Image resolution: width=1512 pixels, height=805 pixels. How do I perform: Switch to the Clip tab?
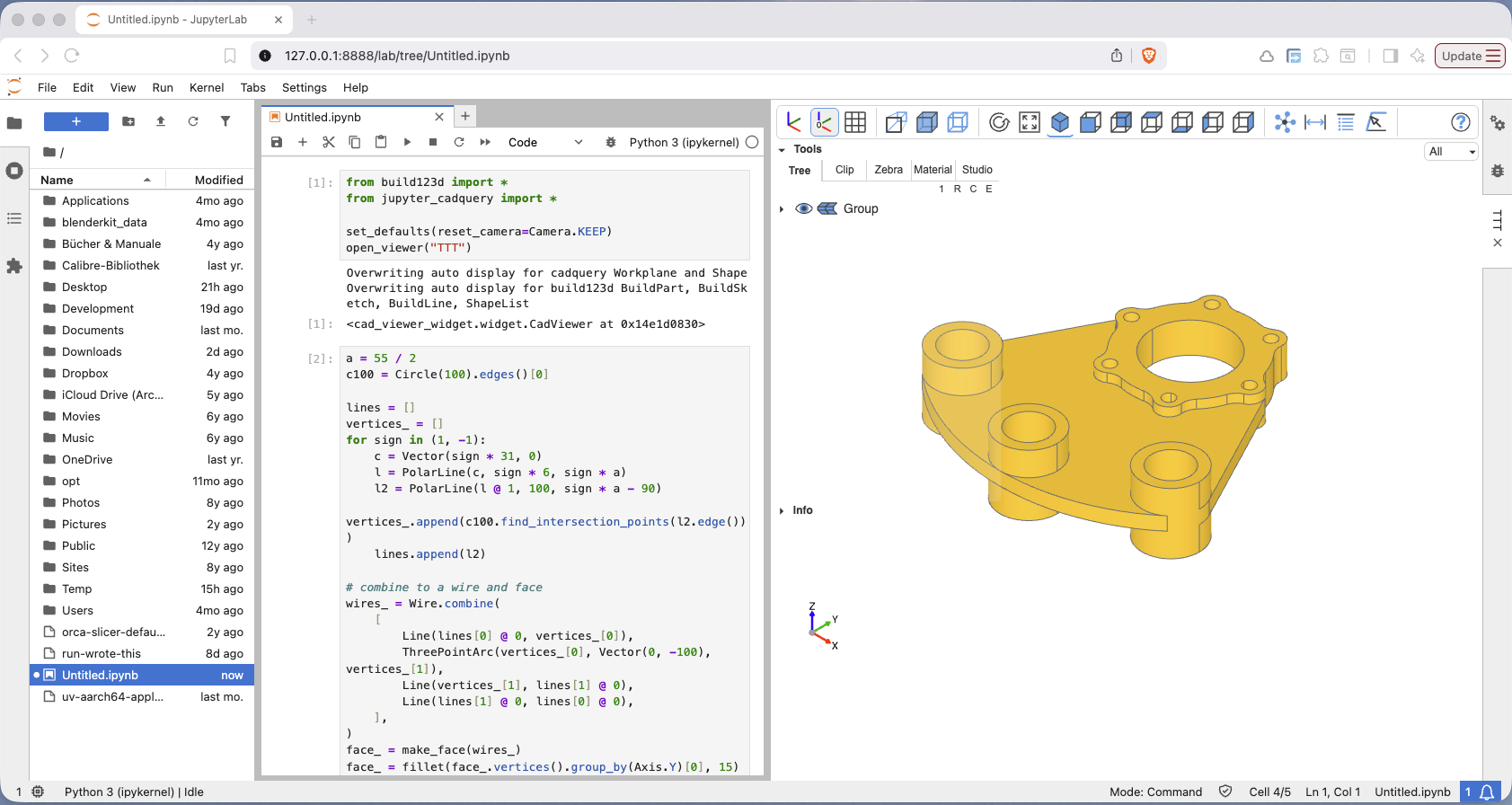(844, 170)
